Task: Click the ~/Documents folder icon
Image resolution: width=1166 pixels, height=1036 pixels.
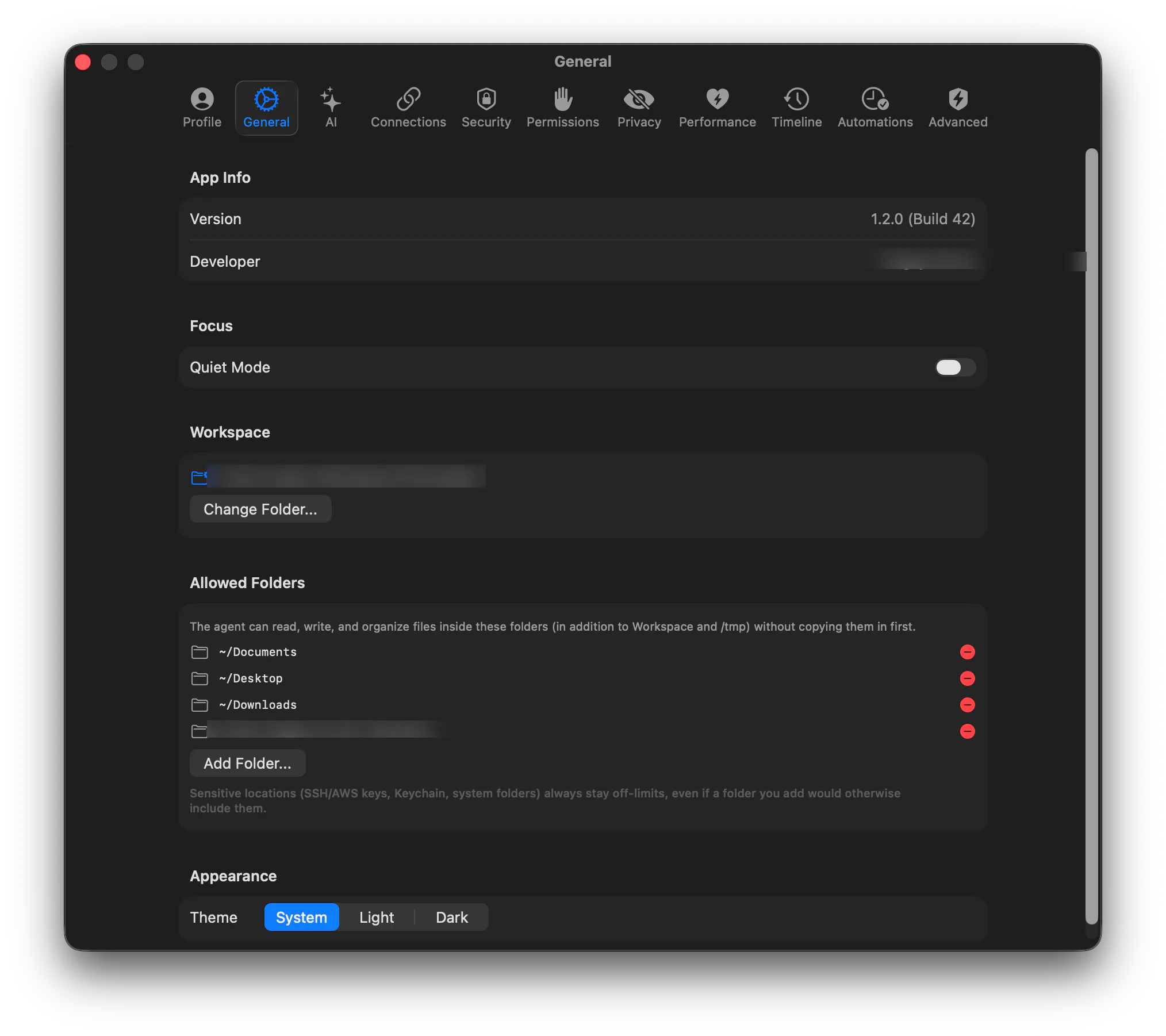Action: pos(200,652)
